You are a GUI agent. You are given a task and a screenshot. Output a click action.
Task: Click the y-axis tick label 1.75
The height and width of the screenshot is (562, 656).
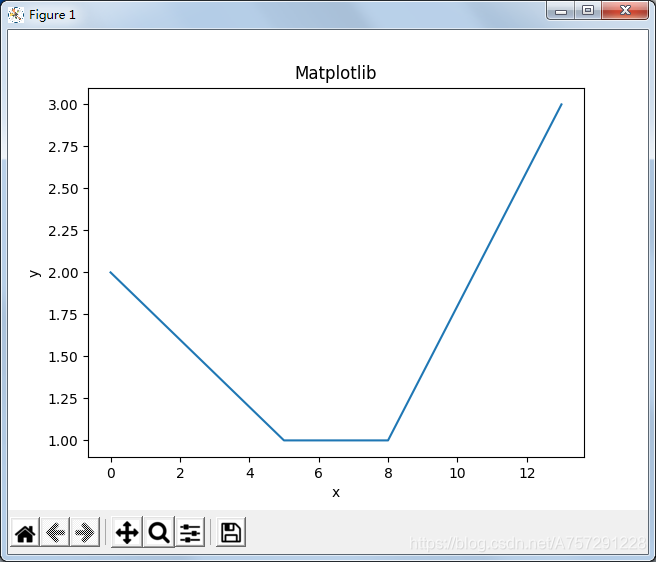pyautogui.click(x=63, y=315)
